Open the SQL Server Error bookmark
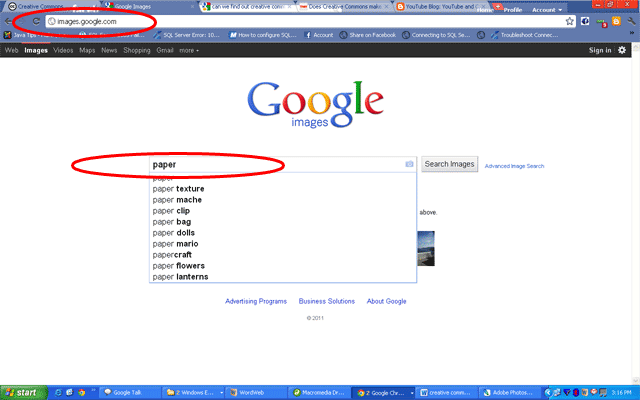This screenshot has height=400, width=640. click(x=187, y=35)
